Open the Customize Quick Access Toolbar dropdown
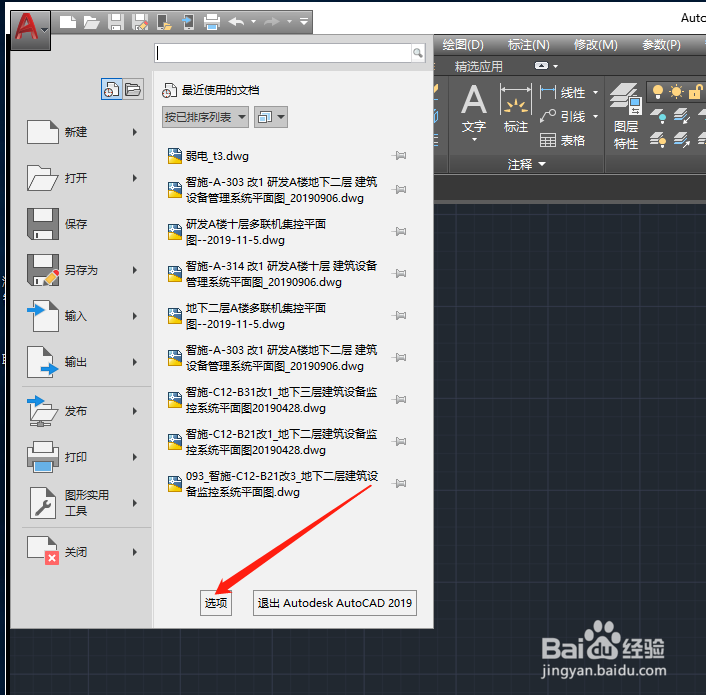This screenshot has width=706, height=695. 304,22
